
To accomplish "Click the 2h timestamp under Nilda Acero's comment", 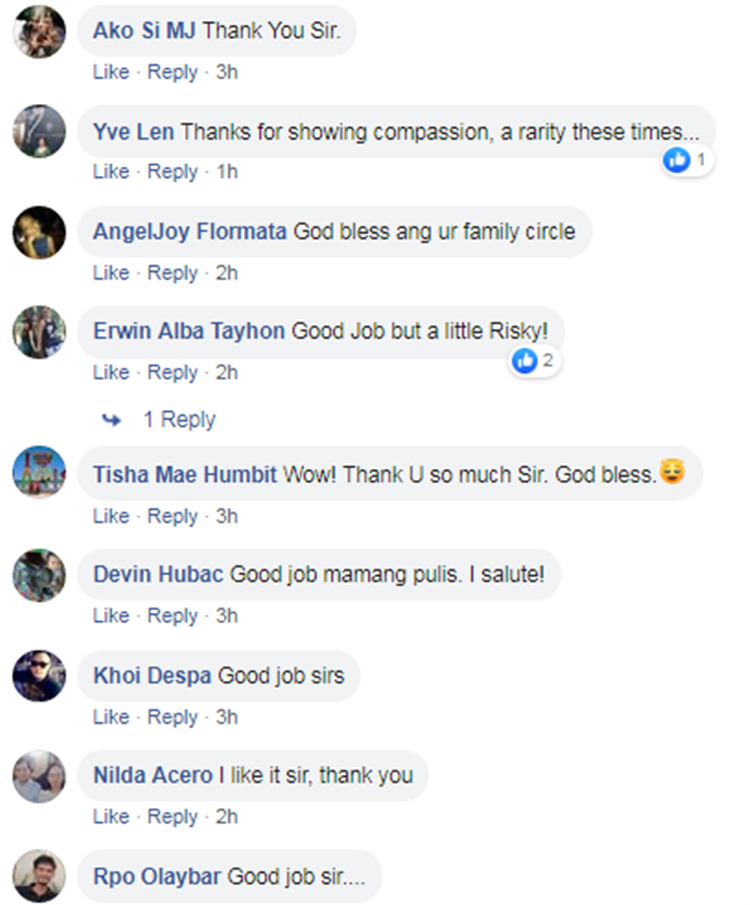I will [227, 817].
